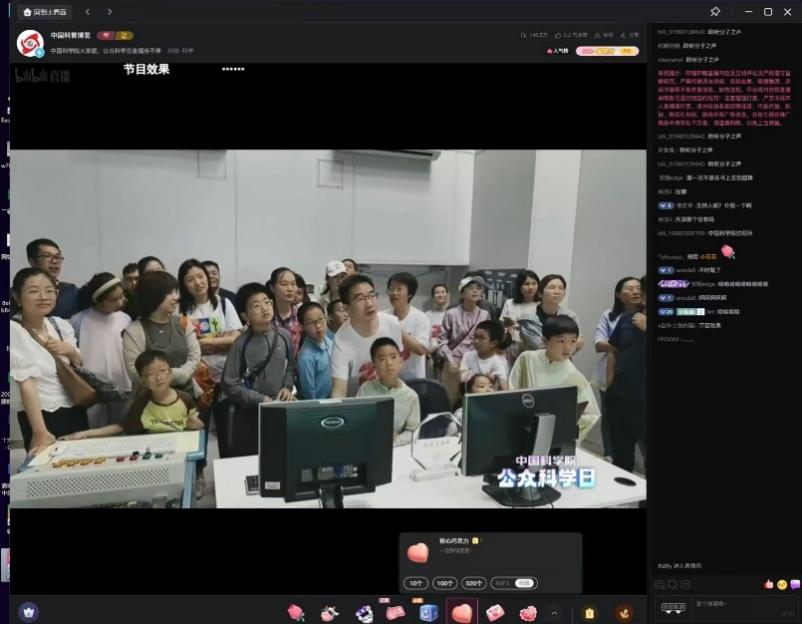This screenshot has height=624, width=802.
Task: Click the 回到主界面 home tab
Action: [x=46, y=12]
